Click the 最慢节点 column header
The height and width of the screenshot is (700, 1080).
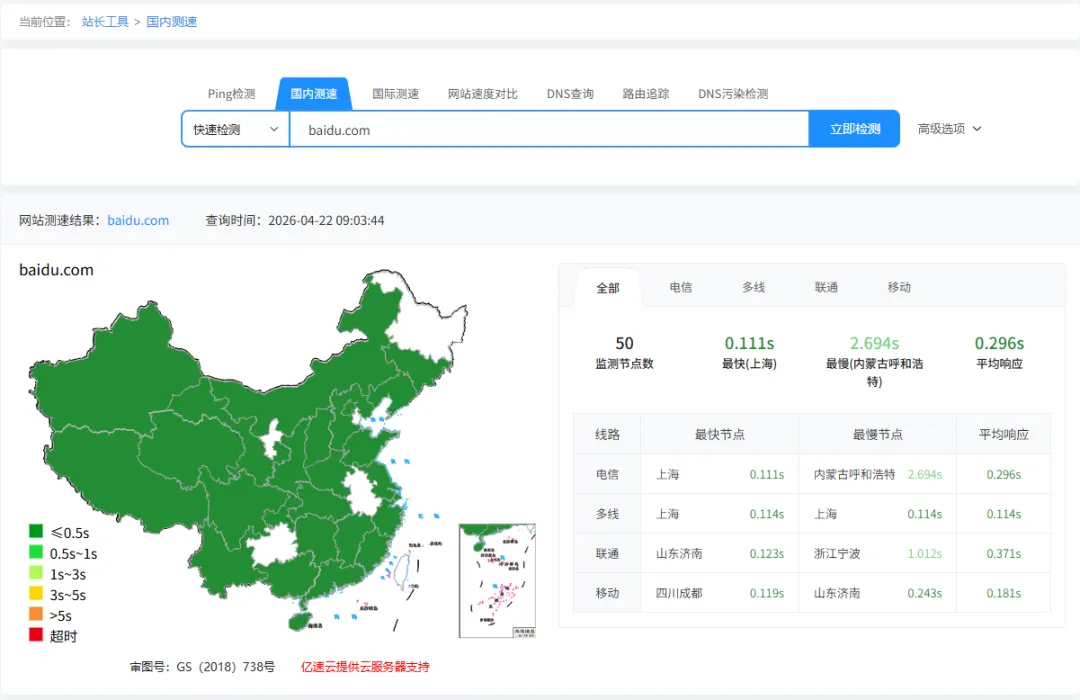(x=878, y=435)
